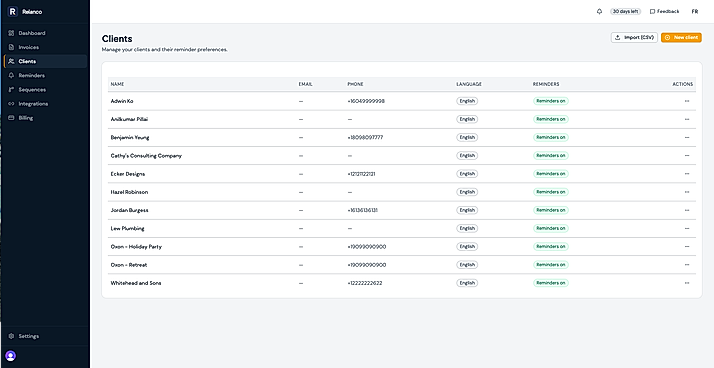Click English badge for Adwin Ko
714x368 pixels.
(467, 101)
